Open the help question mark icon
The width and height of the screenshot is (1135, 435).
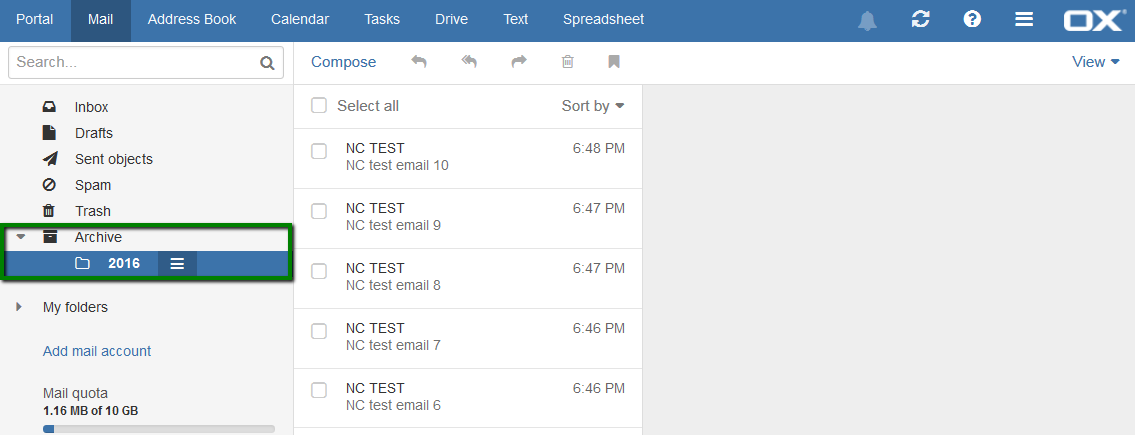coord(972,20)
